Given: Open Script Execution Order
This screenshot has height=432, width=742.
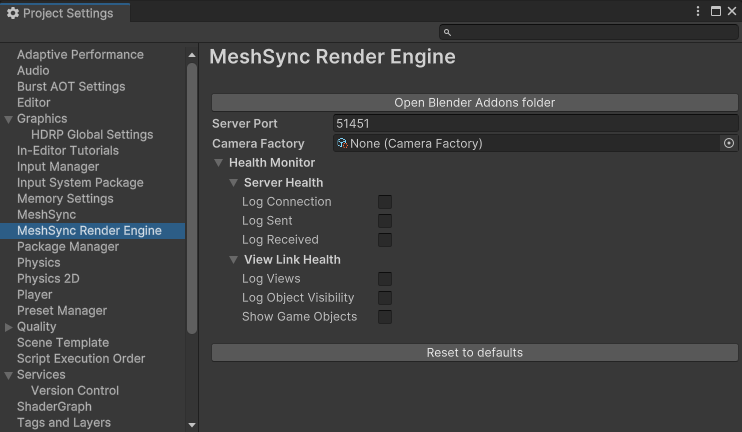Looking at the screenshot, I should tap(81, 359).
